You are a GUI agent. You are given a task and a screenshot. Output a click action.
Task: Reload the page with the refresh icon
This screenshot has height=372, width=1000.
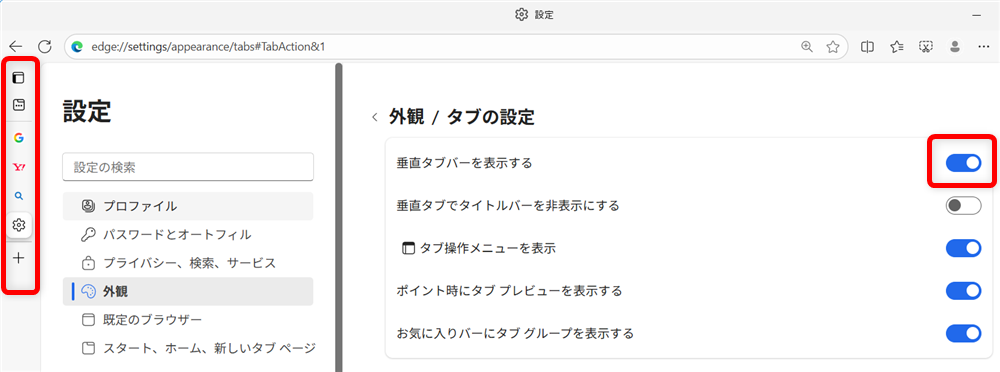coord(45,46)
